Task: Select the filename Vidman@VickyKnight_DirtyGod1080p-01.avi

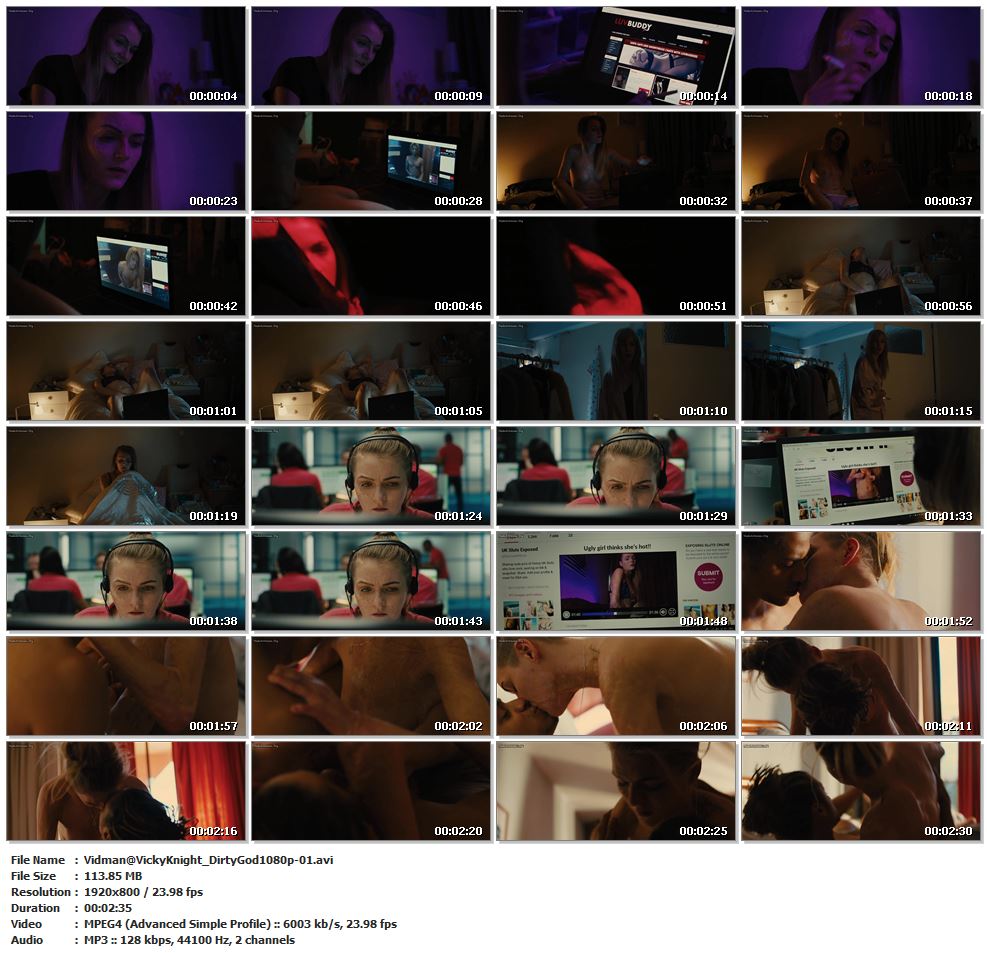Action: point(208,860)
